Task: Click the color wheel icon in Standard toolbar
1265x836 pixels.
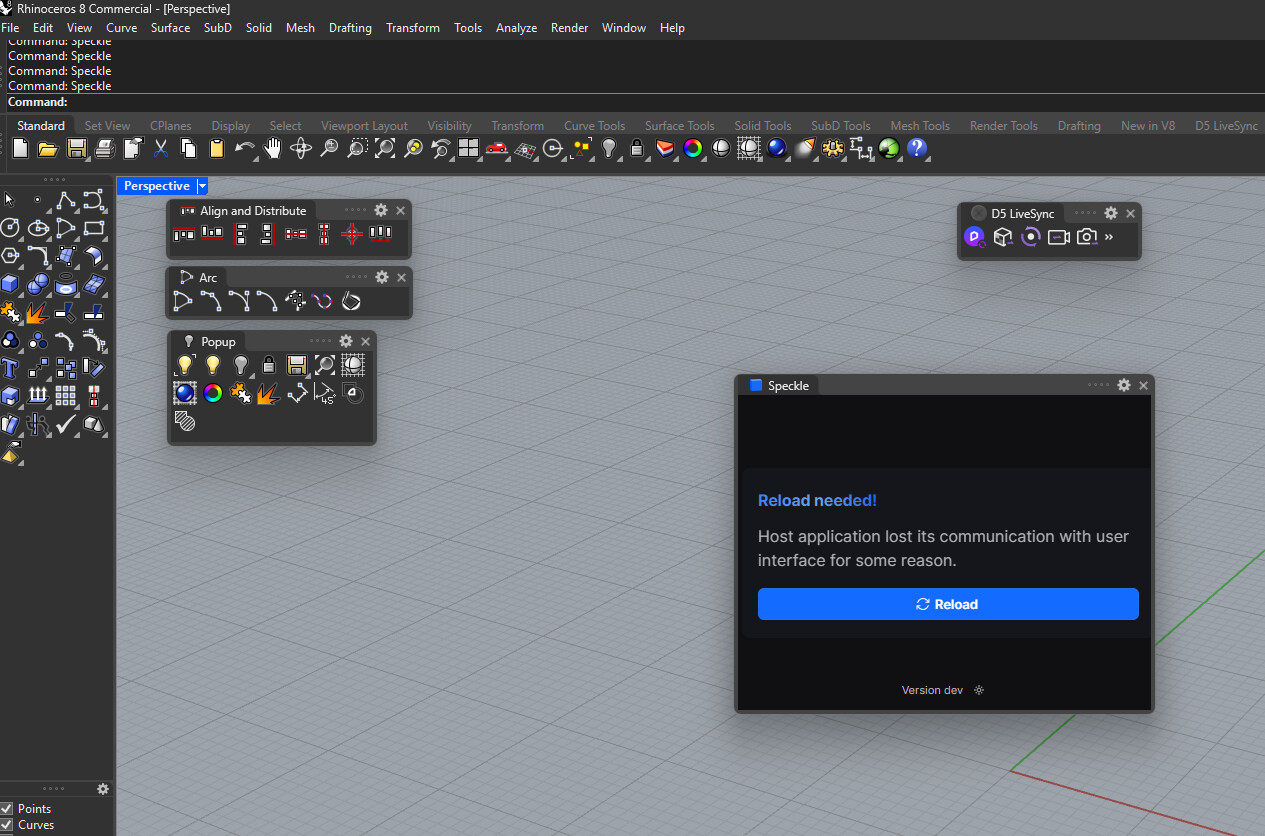Action: [693, 149]
